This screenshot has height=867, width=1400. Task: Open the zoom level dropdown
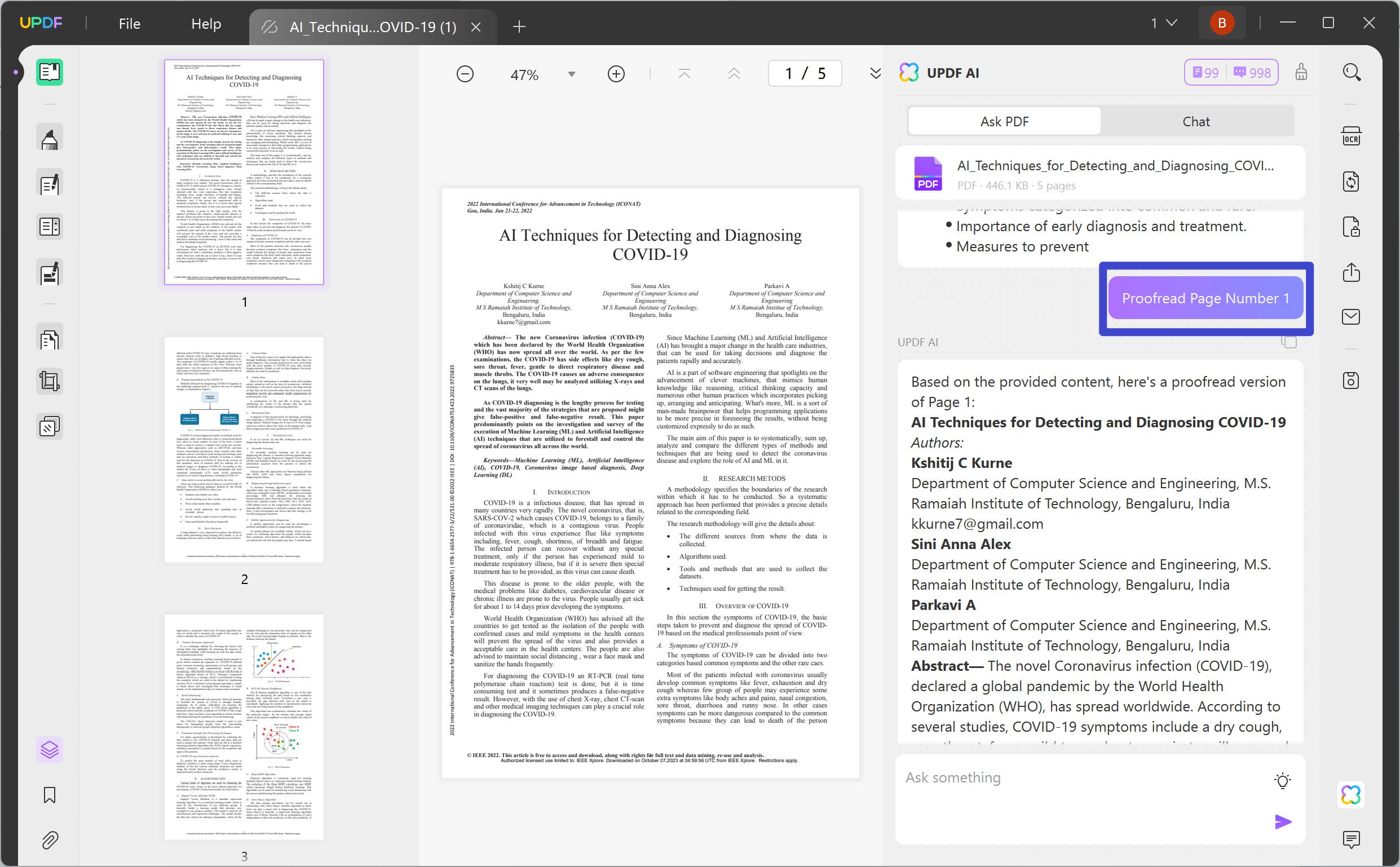tap(570, 73)
